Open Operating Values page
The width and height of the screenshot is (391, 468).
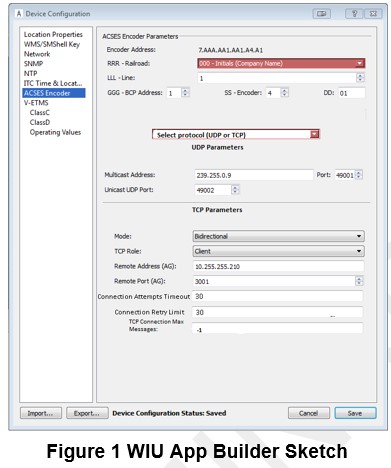55,132
